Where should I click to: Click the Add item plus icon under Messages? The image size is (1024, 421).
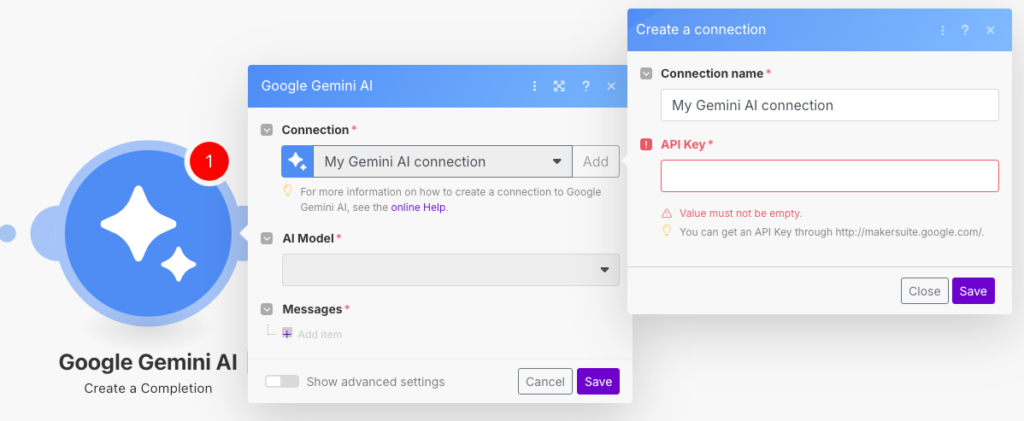[x=287, y=334]
